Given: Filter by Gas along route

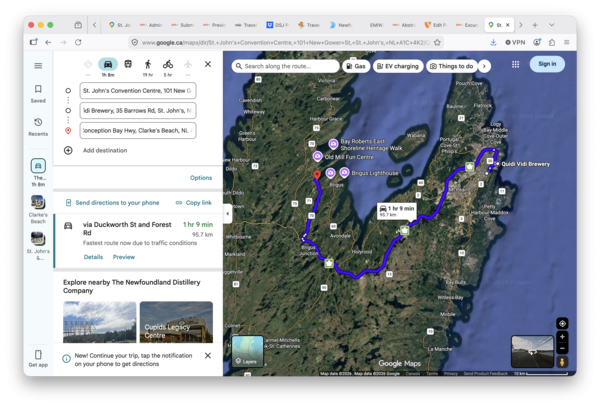Looking at the screenshot, I should click(356, 66).
